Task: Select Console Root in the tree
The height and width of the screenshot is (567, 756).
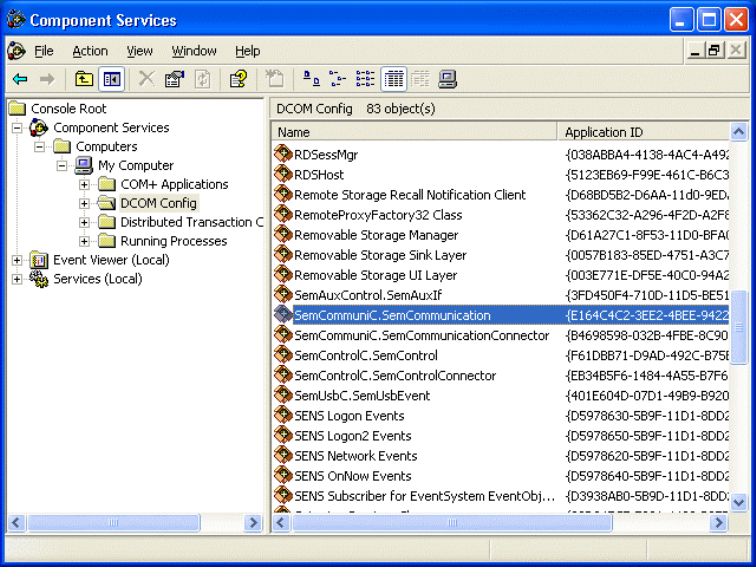Action: [68, 108]
